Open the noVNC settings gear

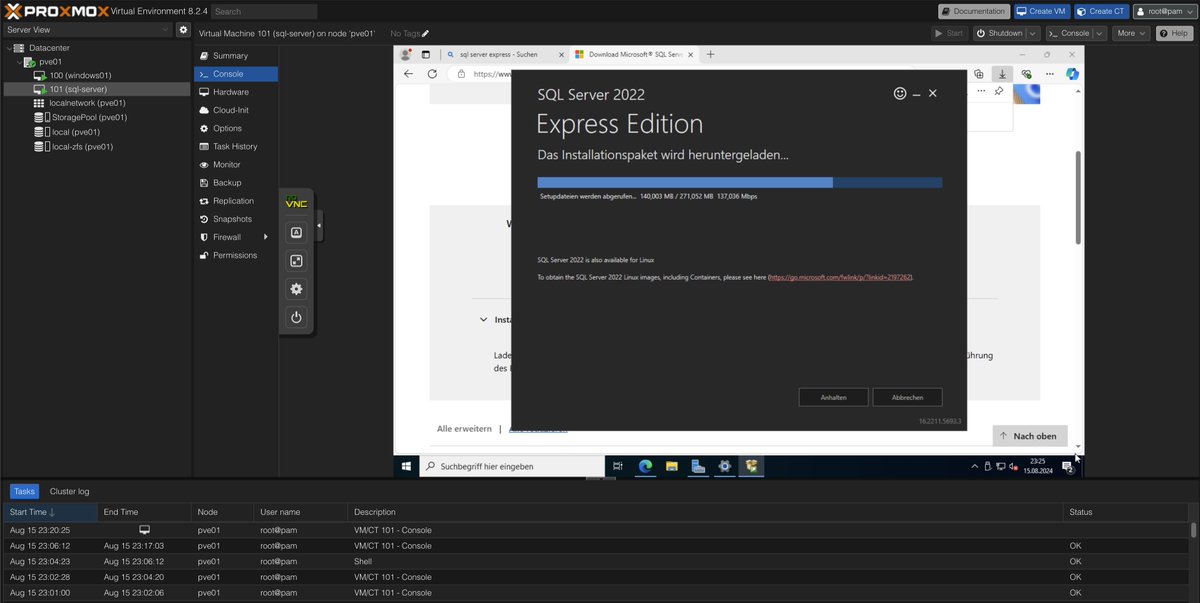(x=296, y=289)
